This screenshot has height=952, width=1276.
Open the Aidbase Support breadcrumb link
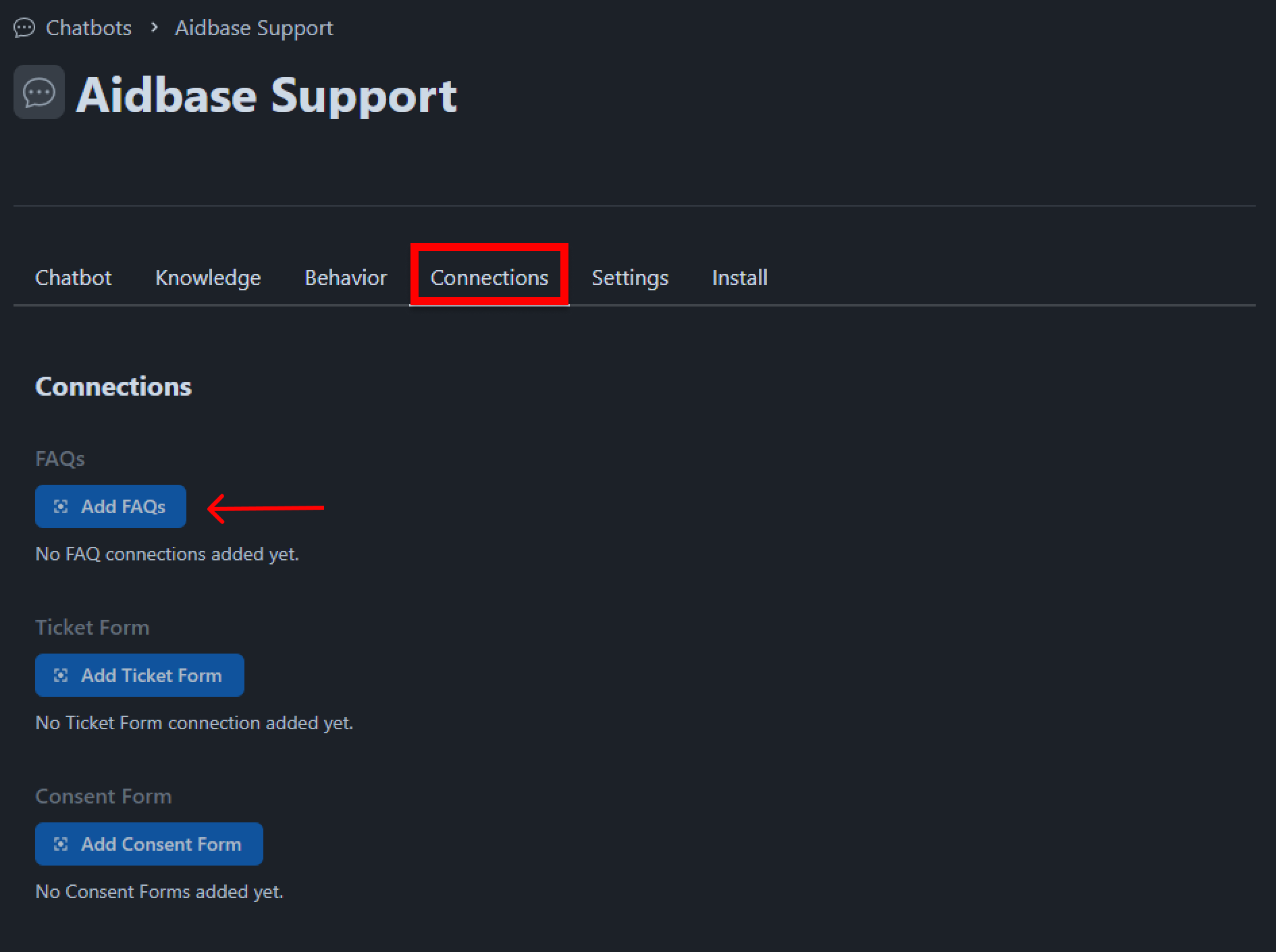pyautogui.click(x=254, y=28)
